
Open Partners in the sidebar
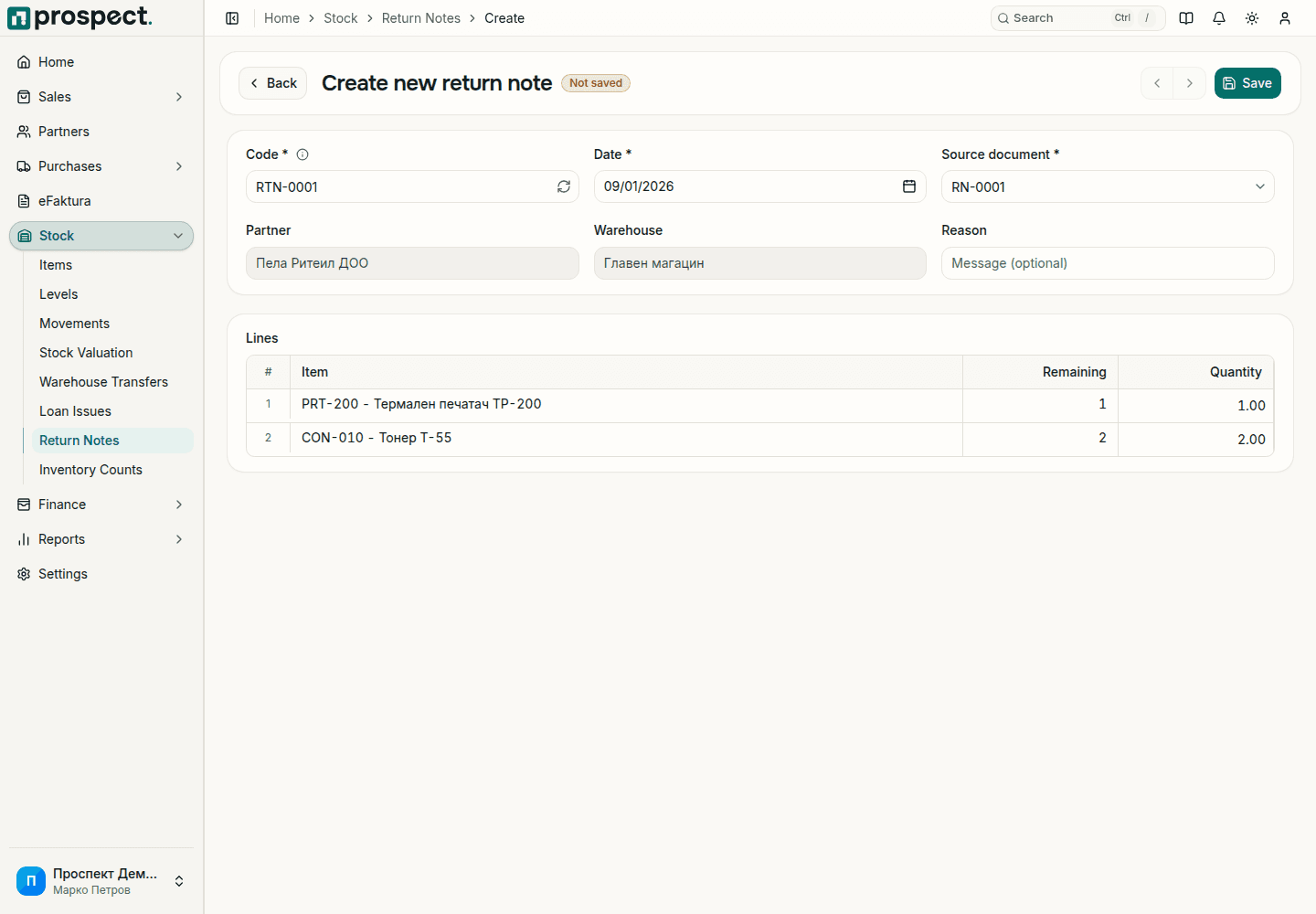coord(101,132)
